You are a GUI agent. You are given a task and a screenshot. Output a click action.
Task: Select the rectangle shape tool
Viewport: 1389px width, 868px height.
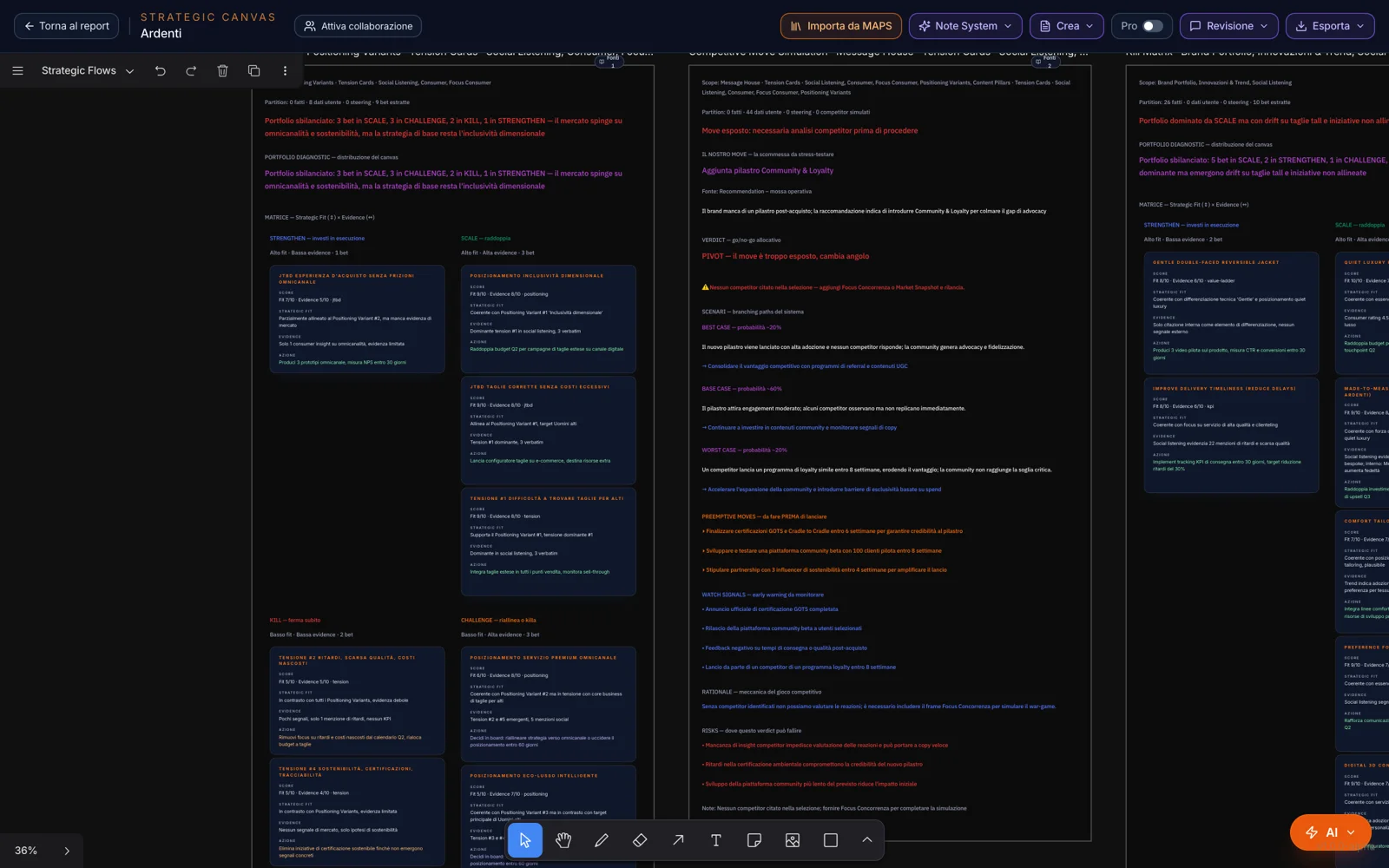coord(831,840)
